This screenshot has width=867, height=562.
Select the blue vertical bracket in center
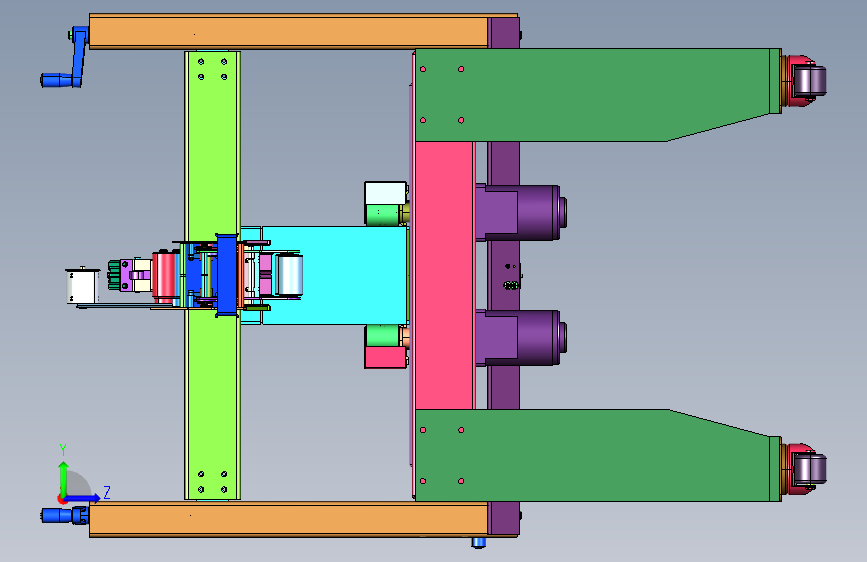tap(227, 275)
